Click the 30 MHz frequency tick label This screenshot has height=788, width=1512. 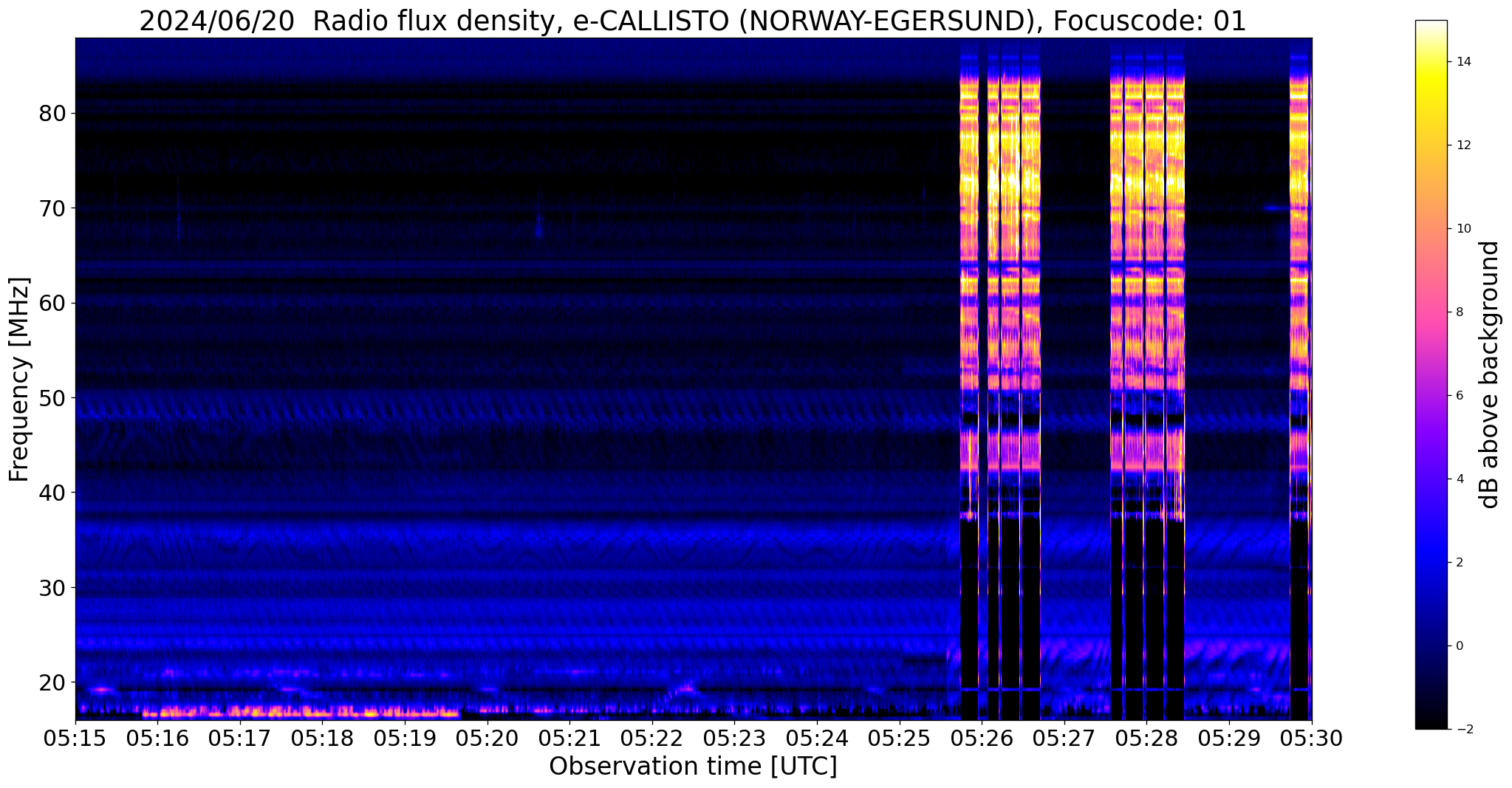[53, 587]
